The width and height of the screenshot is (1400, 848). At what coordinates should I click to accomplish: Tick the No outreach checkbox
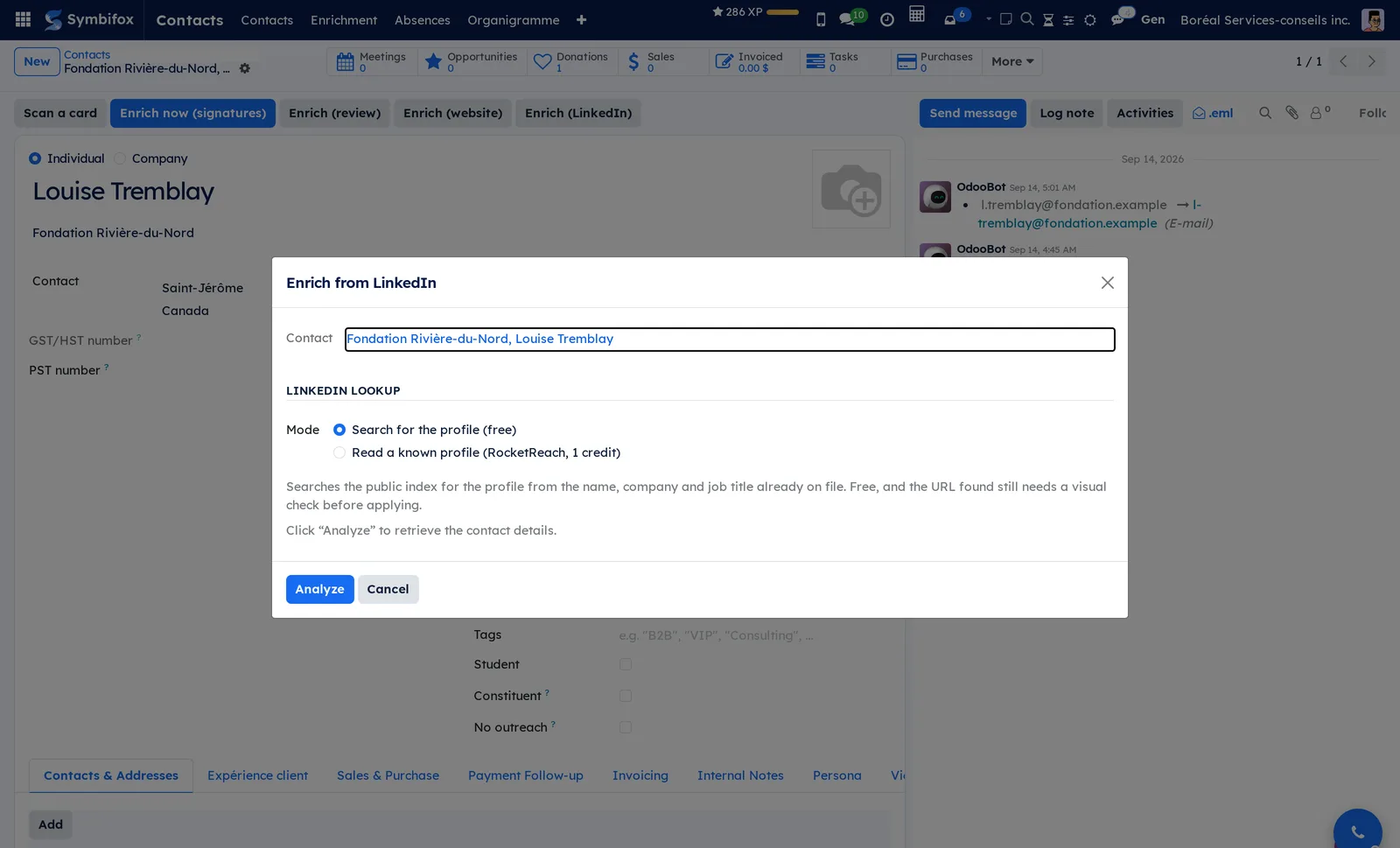click(626, 727)
